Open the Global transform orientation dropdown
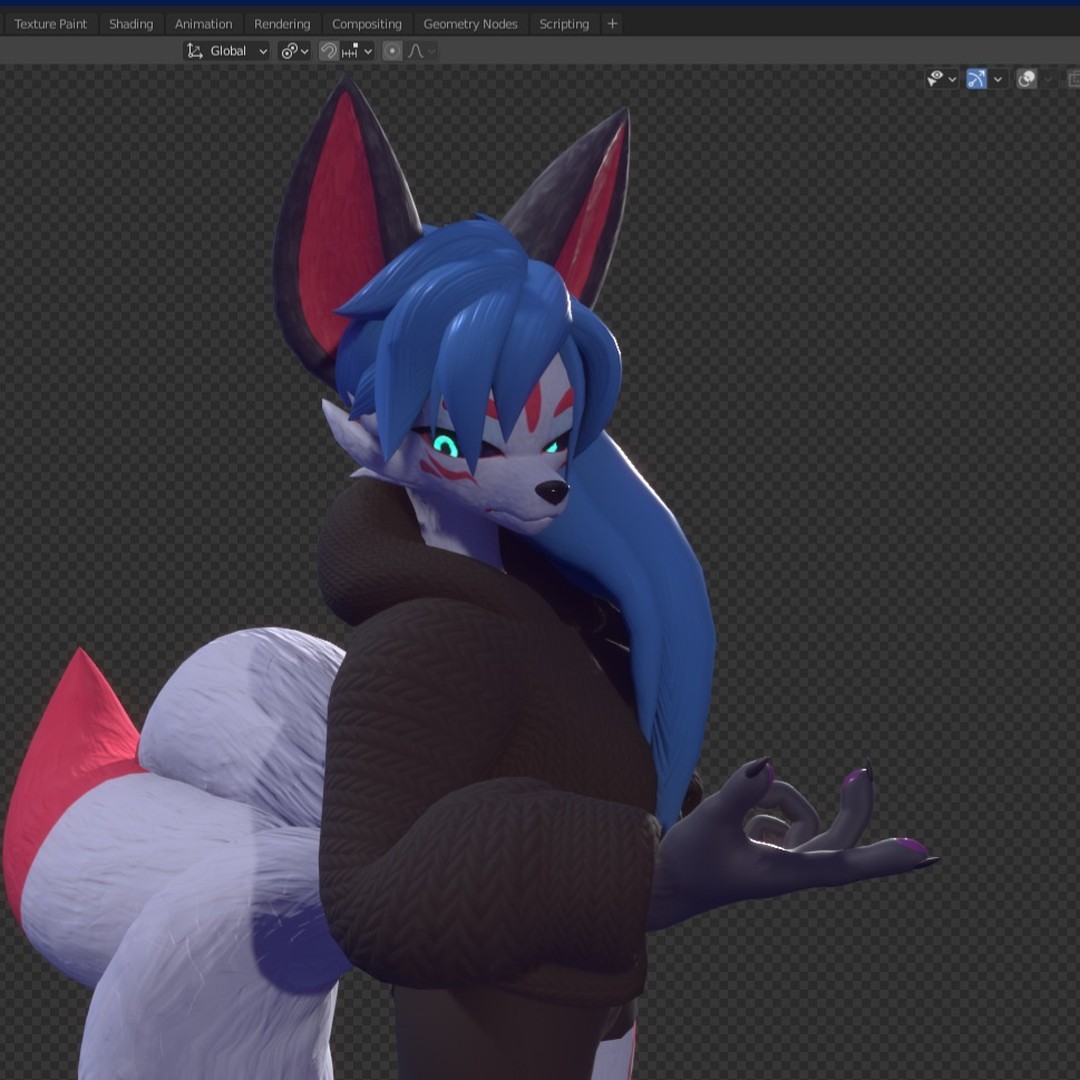The width and height of the screenshot is (1080, 1080). (238, 51)
